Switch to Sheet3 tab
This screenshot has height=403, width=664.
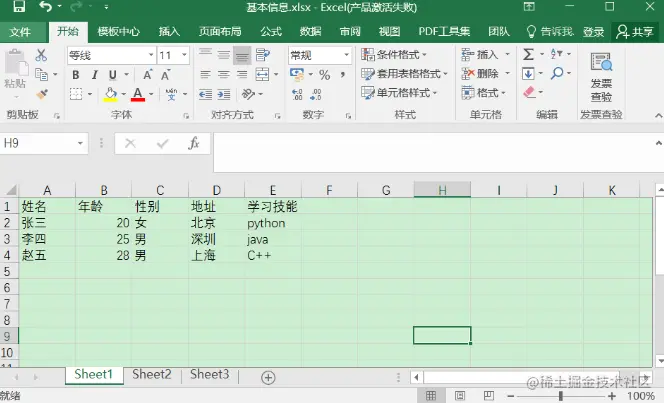tap(210, 375)
